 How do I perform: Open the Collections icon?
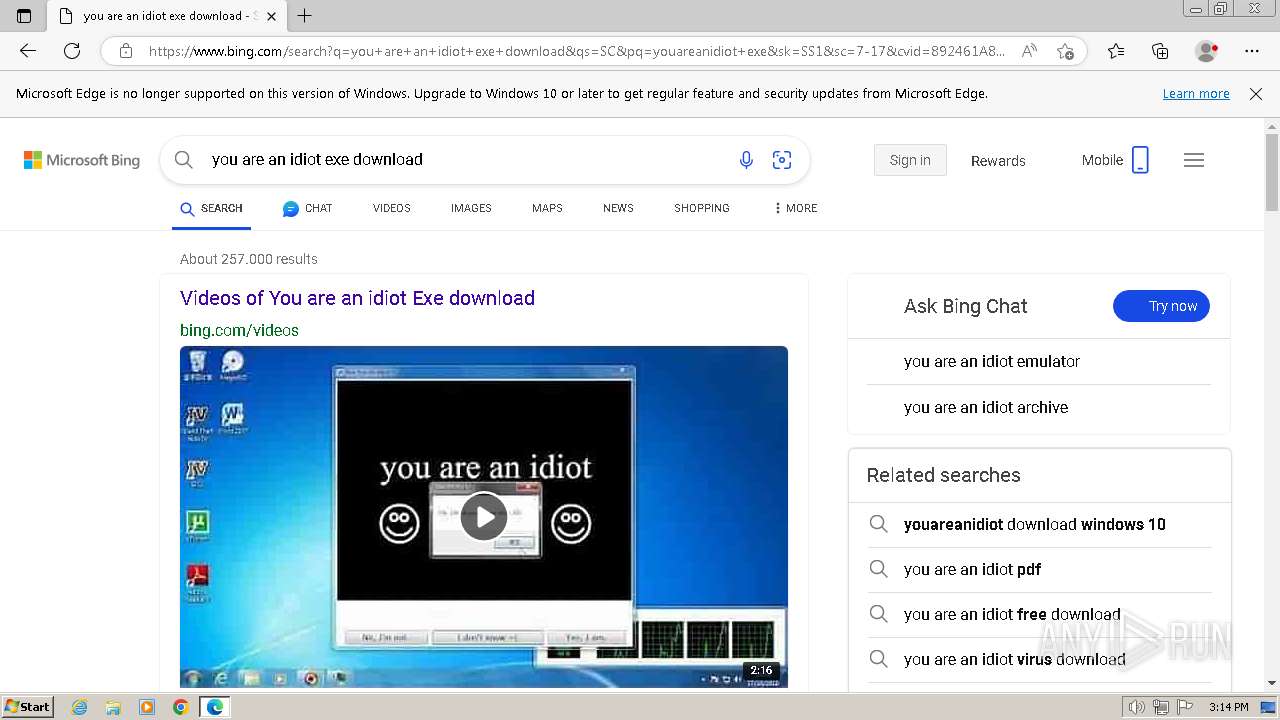[1160, 51]
